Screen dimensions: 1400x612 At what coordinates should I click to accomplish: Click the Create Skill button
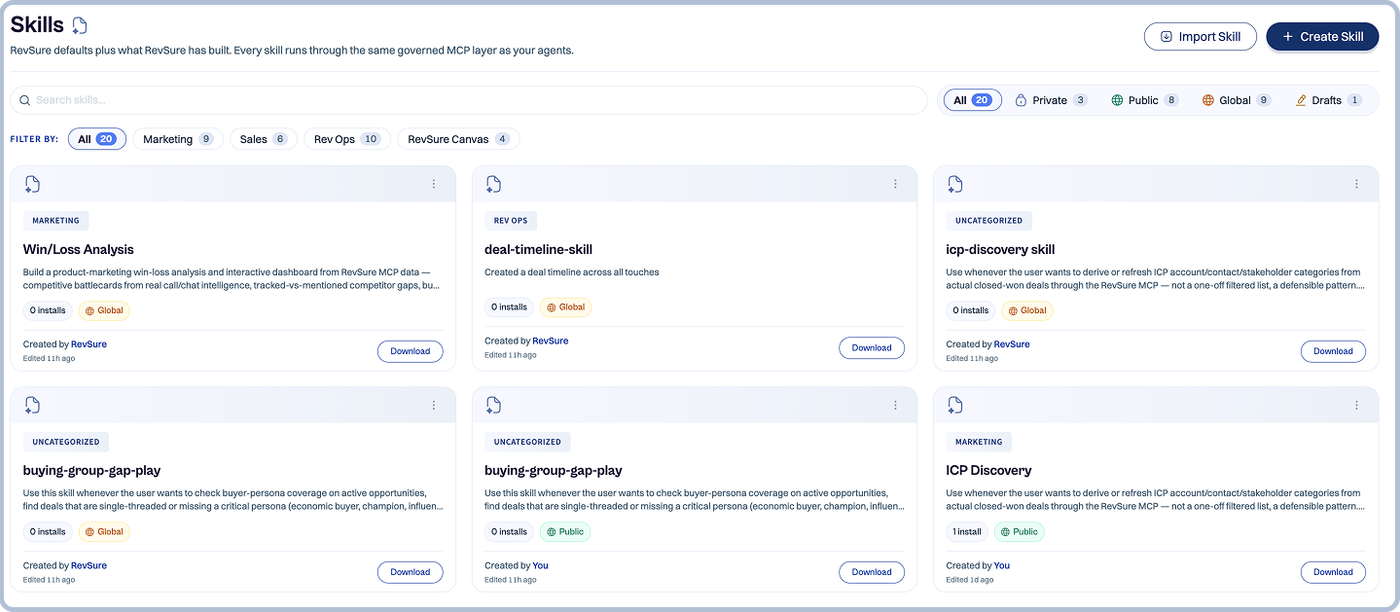tap(1322, 37)
